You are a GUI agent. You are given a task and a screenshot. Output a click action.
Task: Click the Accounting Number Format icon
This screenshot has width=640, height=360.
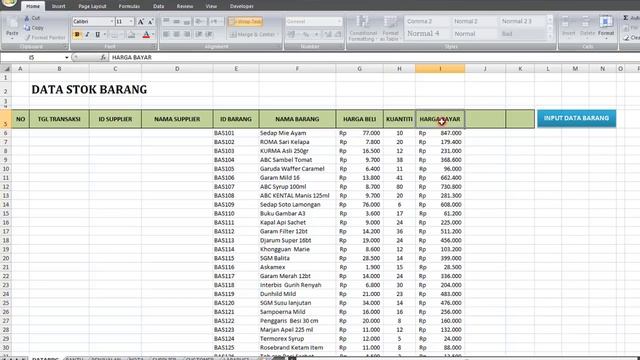291,35
